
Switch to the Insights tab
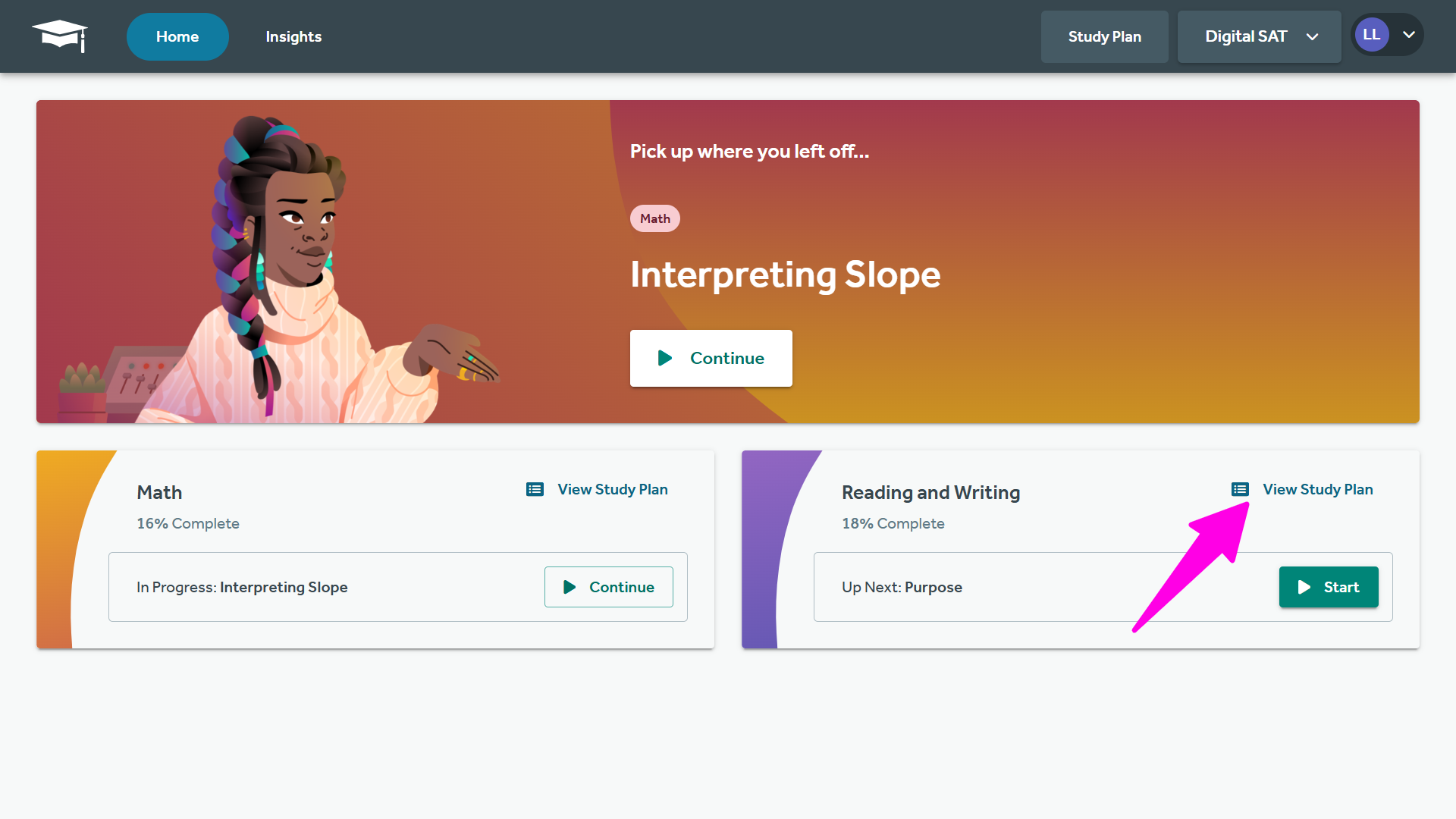[x=293, y=36]
